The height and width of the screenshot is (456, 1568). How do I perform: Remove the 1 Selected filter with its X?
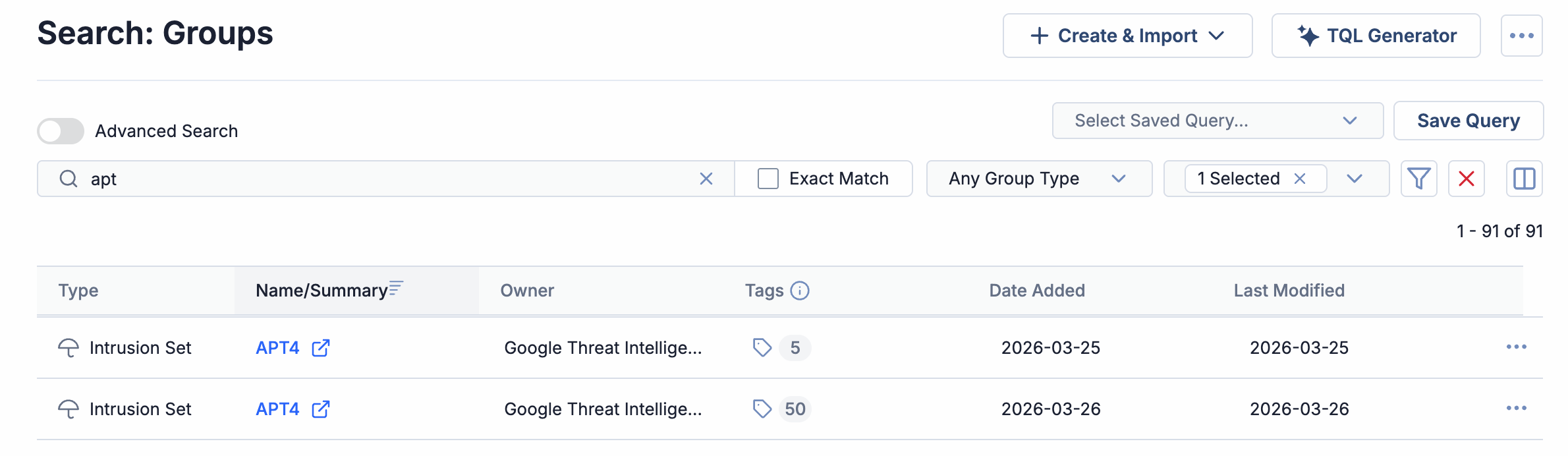[x=1300, y=178]
